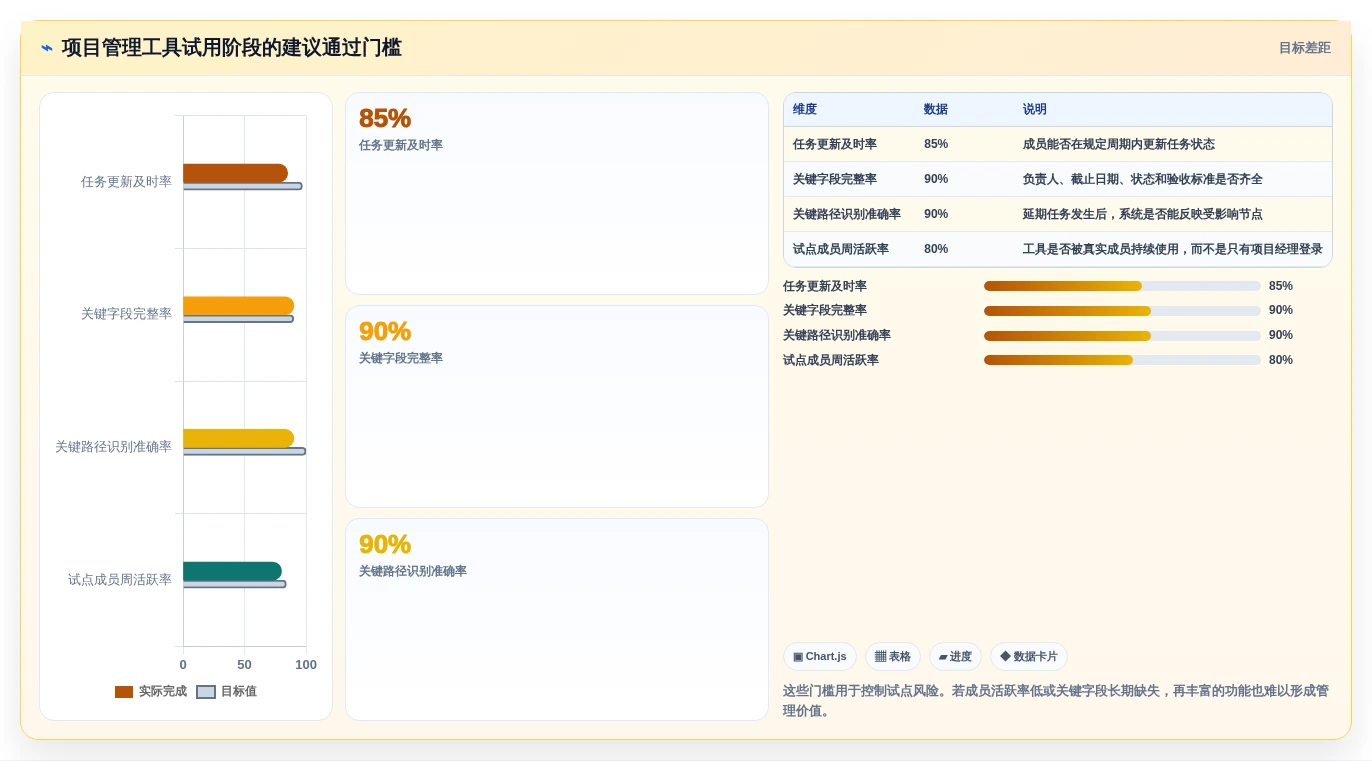1372x761 pixels.
Task: Click the 85% value card for 任务更新及时率
Action: [557, 194]
